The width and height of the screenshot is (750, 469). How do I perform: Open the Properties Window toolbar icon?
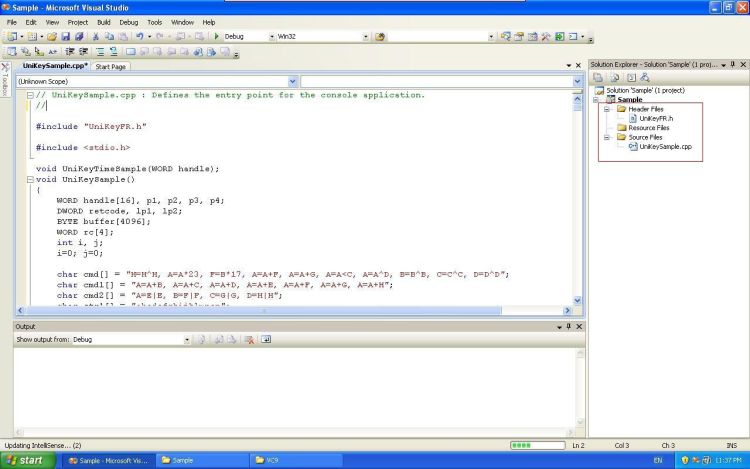[x=519, y=37]
